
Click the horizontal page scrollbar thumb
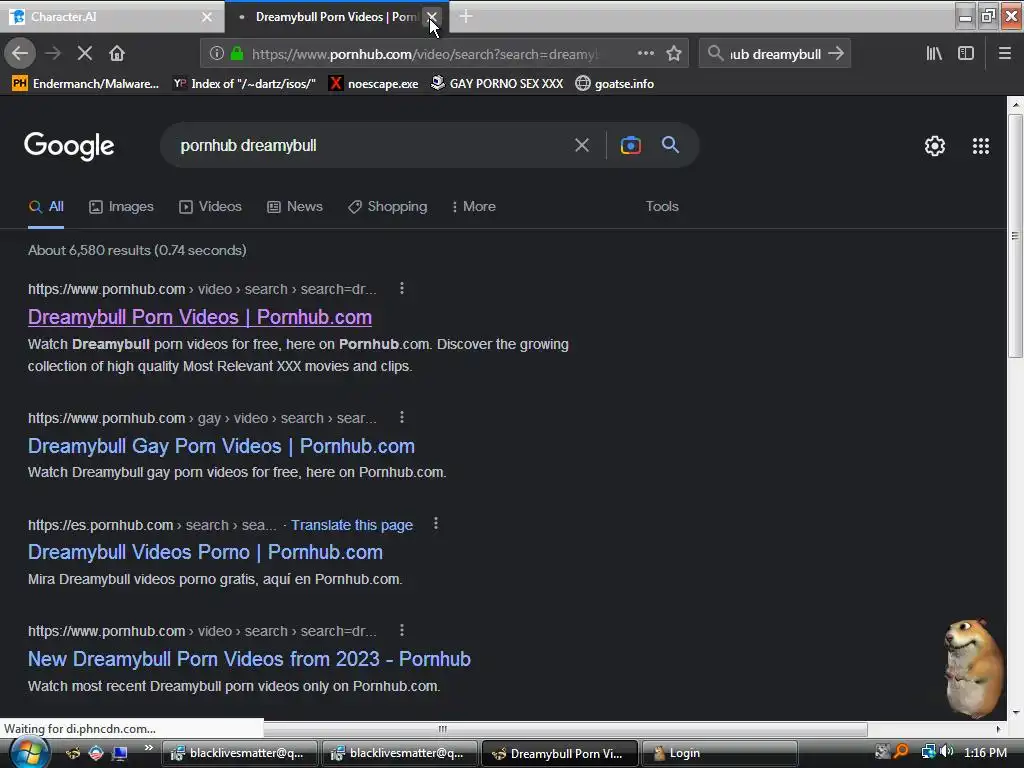tap(443, 729)
